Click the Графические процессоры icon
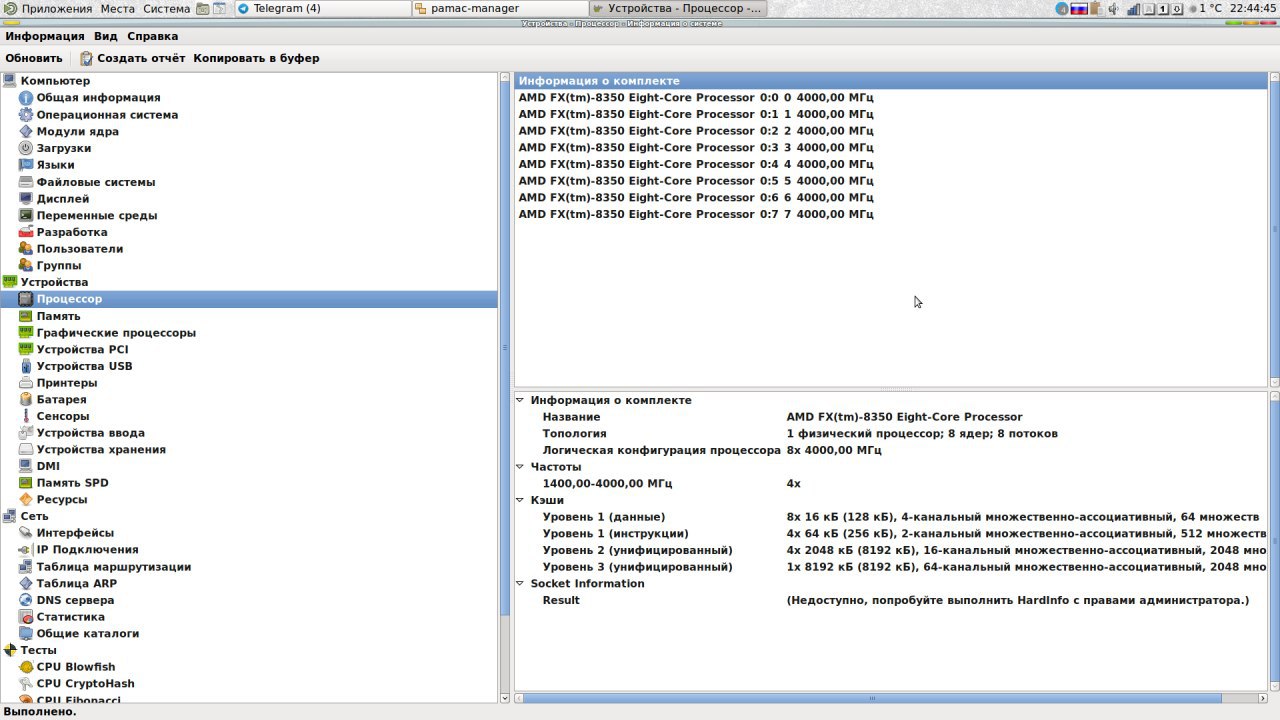 [26, 333]
